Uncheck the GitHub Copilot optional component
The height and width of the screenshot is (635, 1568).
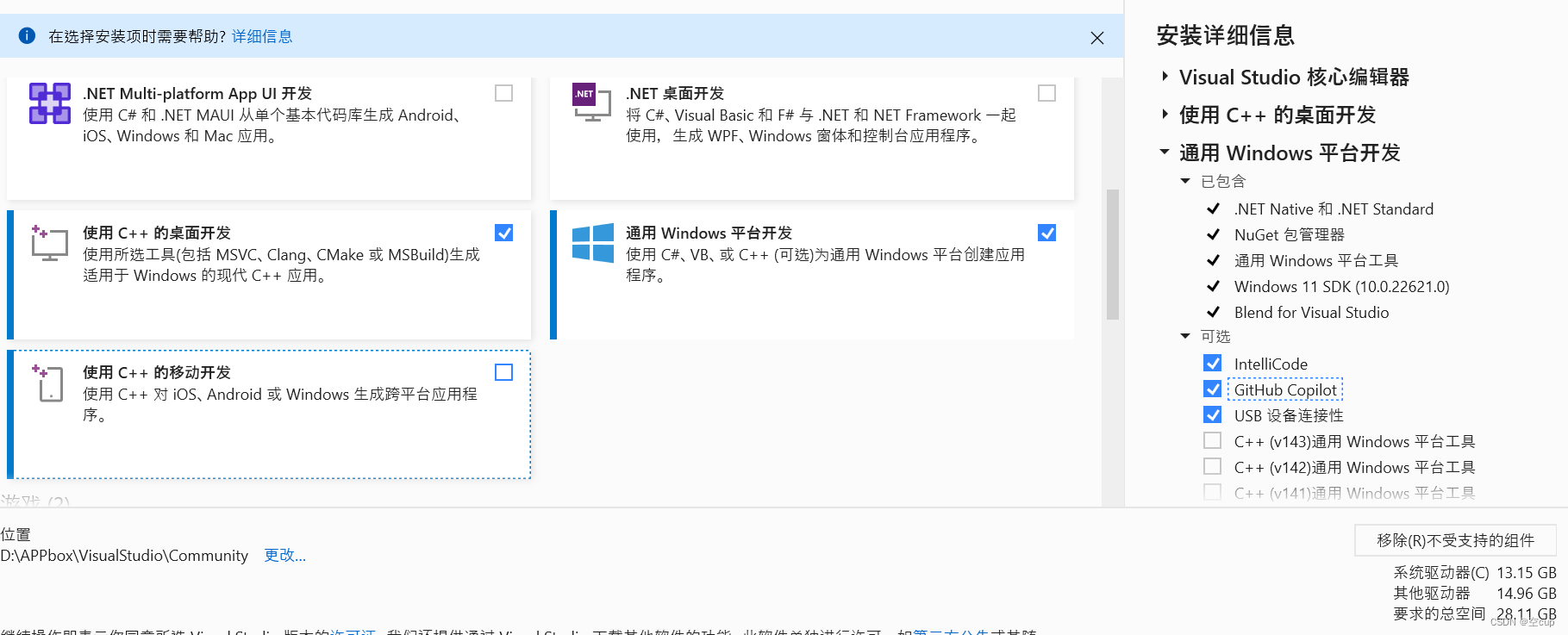(x=1213, y=389)
